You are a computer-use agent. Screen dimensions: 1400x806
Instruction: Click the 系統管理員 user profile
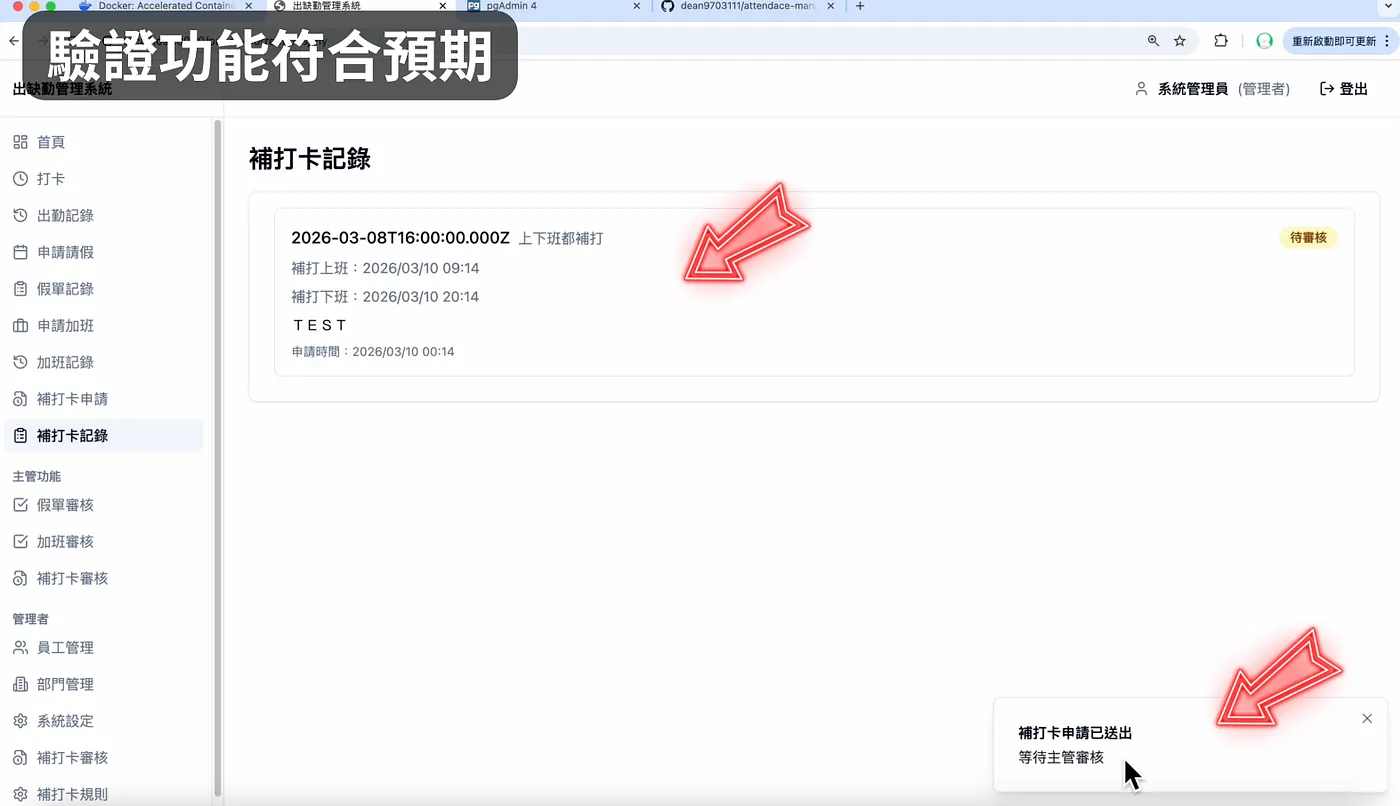(1212, 89)
